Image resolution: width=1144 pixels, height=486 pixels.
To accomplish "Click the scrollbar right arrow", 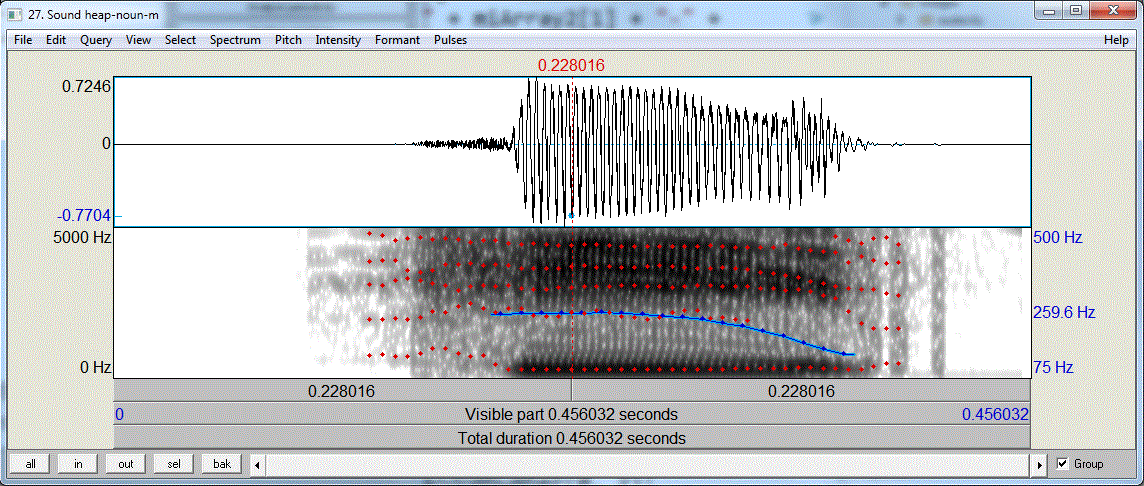I will (1040, 464).
